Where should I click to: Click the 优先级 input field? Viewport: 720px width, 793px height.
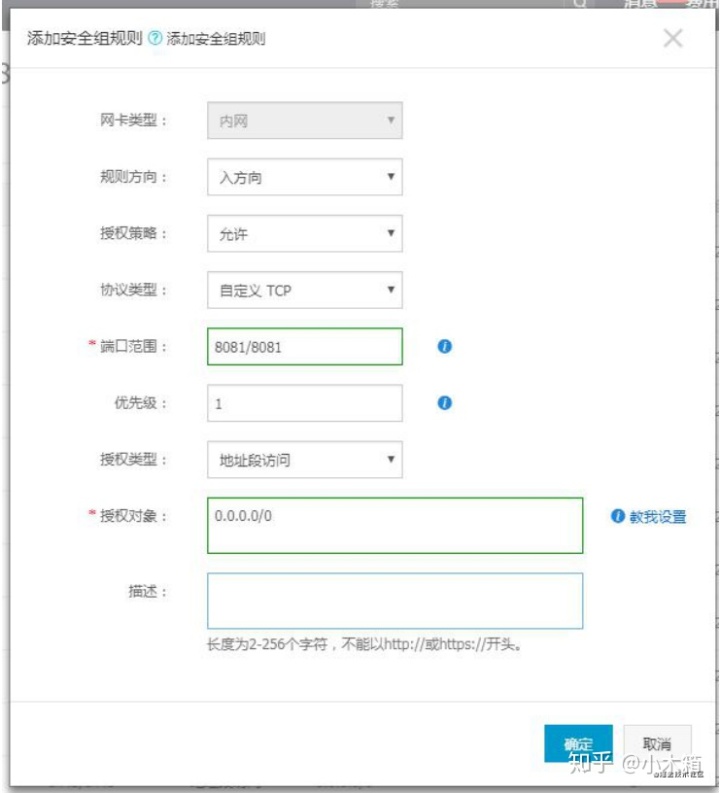pos(305,403)
